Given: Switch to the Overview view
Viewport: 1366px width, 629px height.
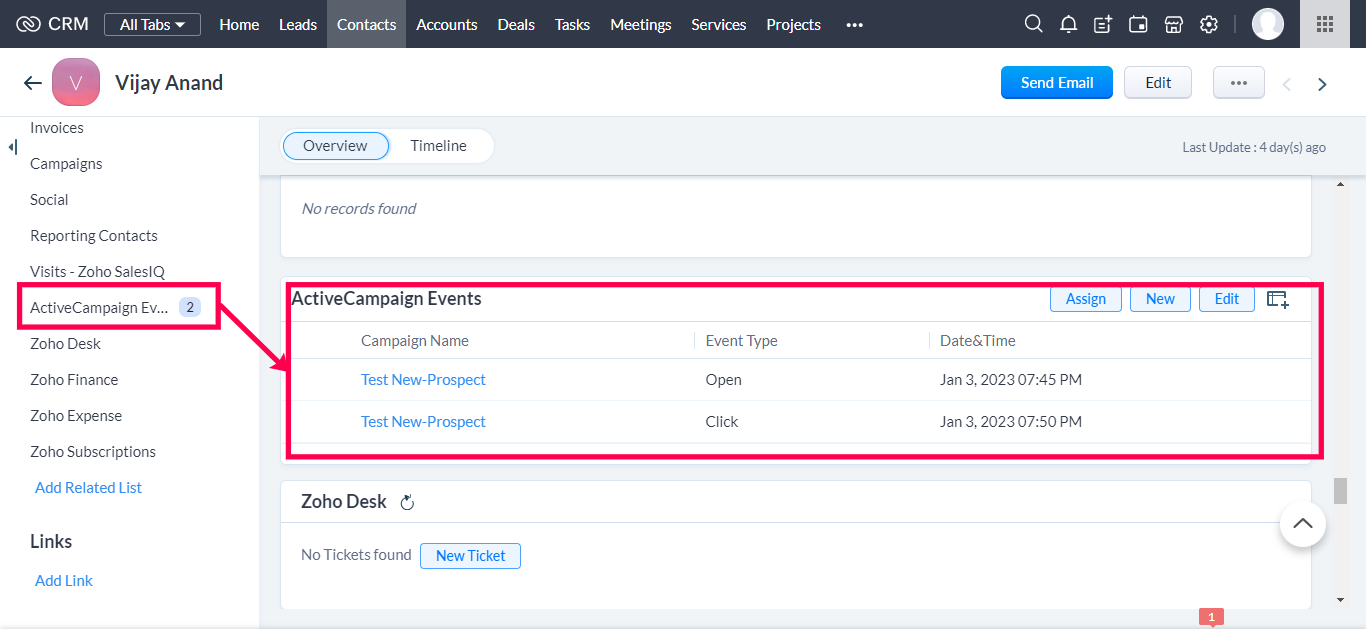Looking at the screenshot, I should coord(335,146).
